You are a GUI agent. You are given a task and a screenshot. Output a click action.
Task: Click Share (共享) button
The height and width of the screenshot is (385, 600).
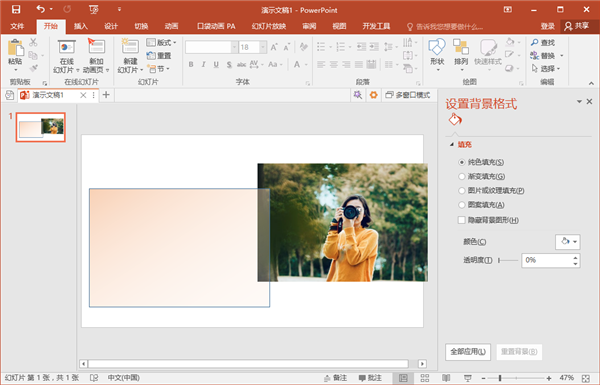(577, 26)
